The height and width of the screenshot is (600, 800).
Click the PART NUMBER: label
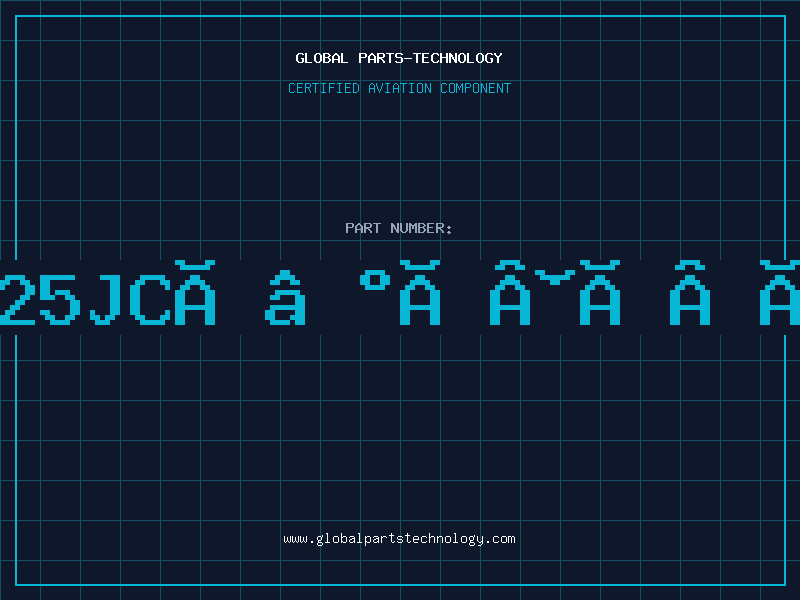coord(399,228)
